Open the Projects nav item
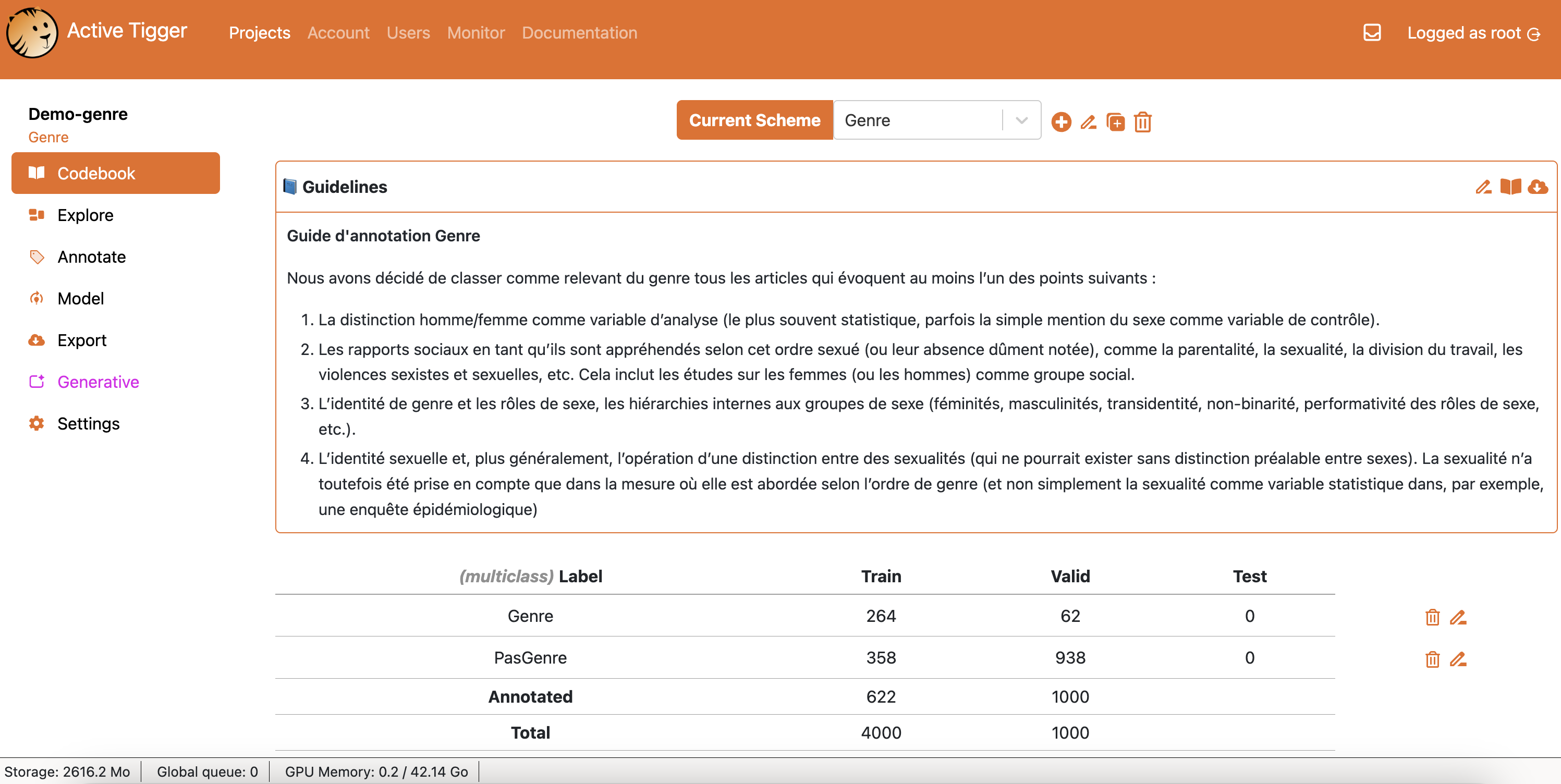Image resolution: width=1561 pixels, height=784 pixels. coord(259,33)
